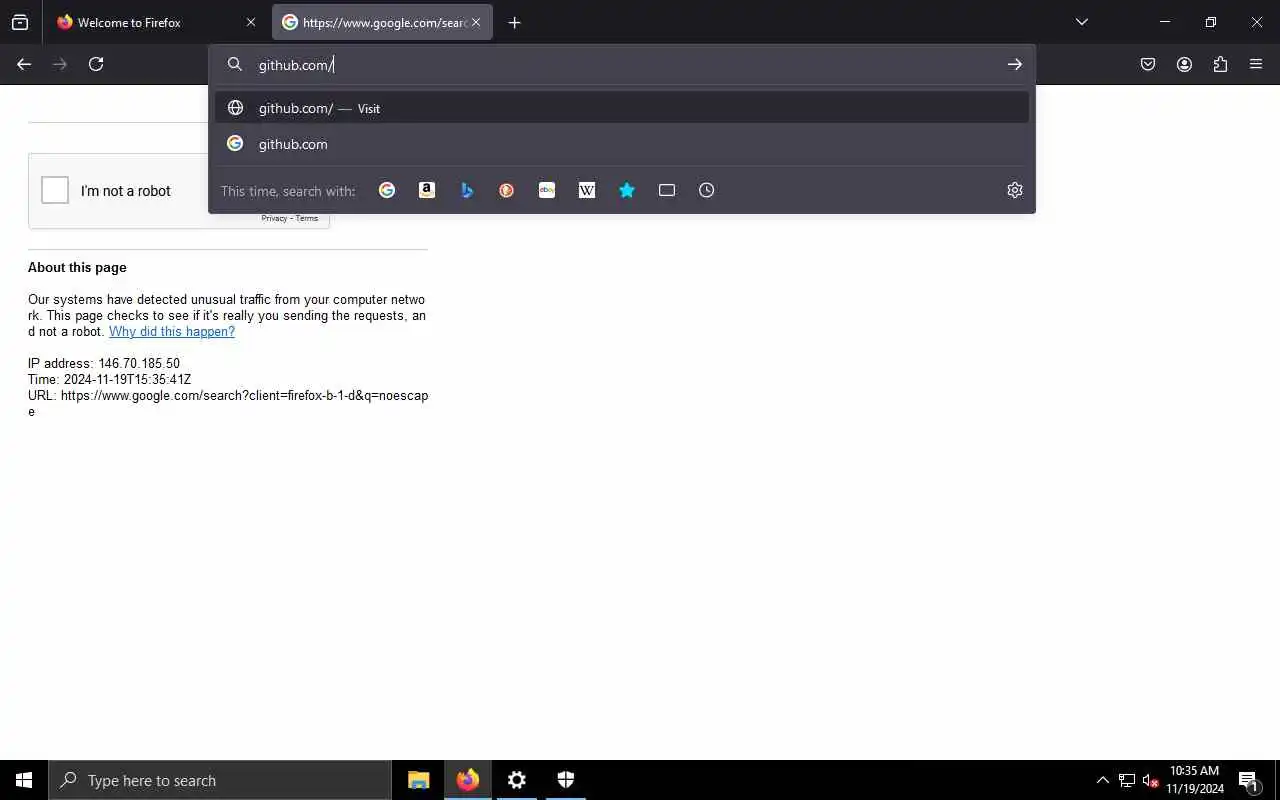Open the muted volume tray icon
This screenshot has height=800, width=1280.
[x=1150, y=780]
